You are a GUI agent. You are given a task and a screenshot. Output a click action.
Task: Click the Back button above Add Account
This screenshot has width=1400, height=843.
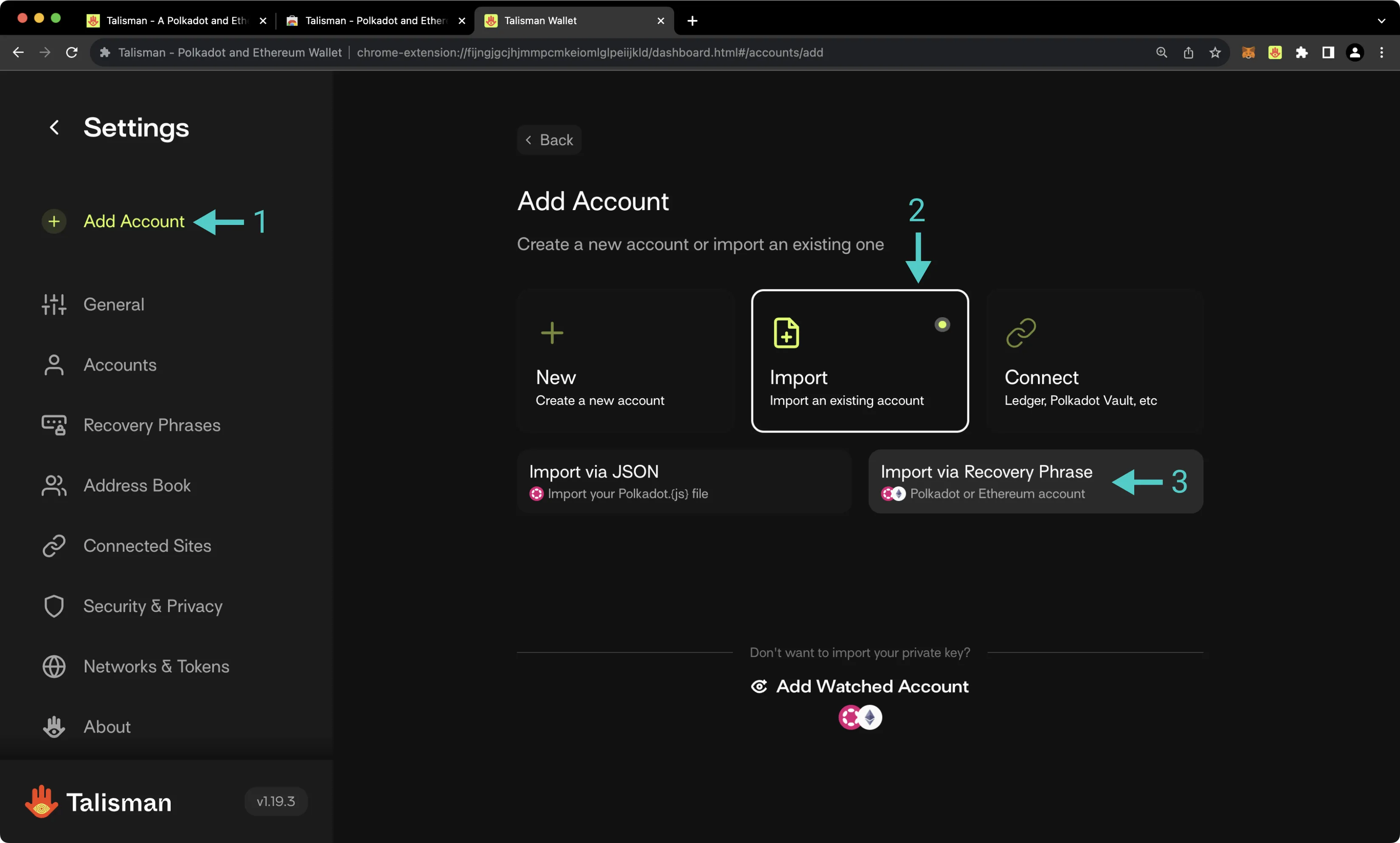pos(548,140)
